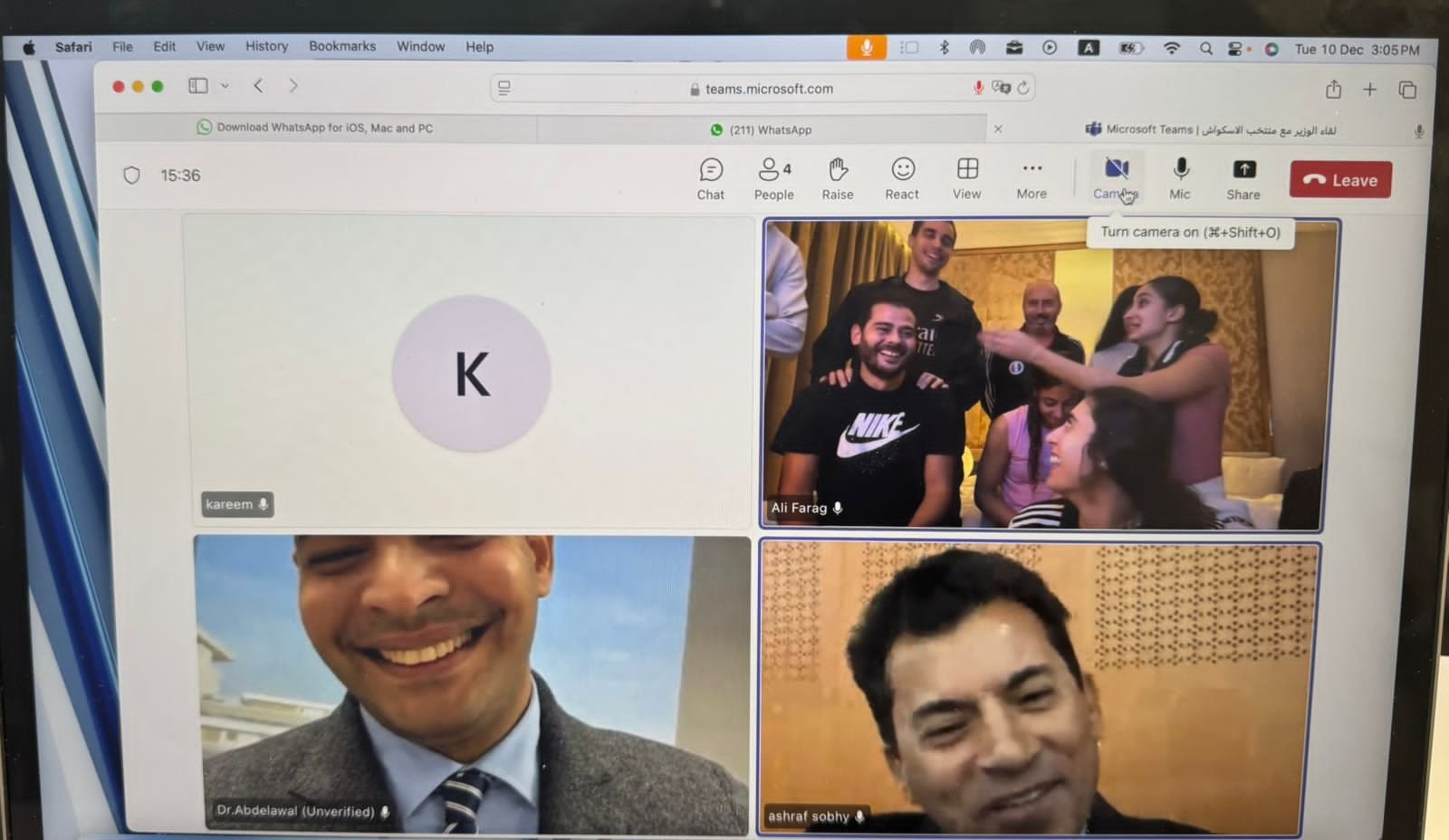Click the teams.microsoft.com address bar
The image size is (1449, 840).
click(x=762, y=88)
